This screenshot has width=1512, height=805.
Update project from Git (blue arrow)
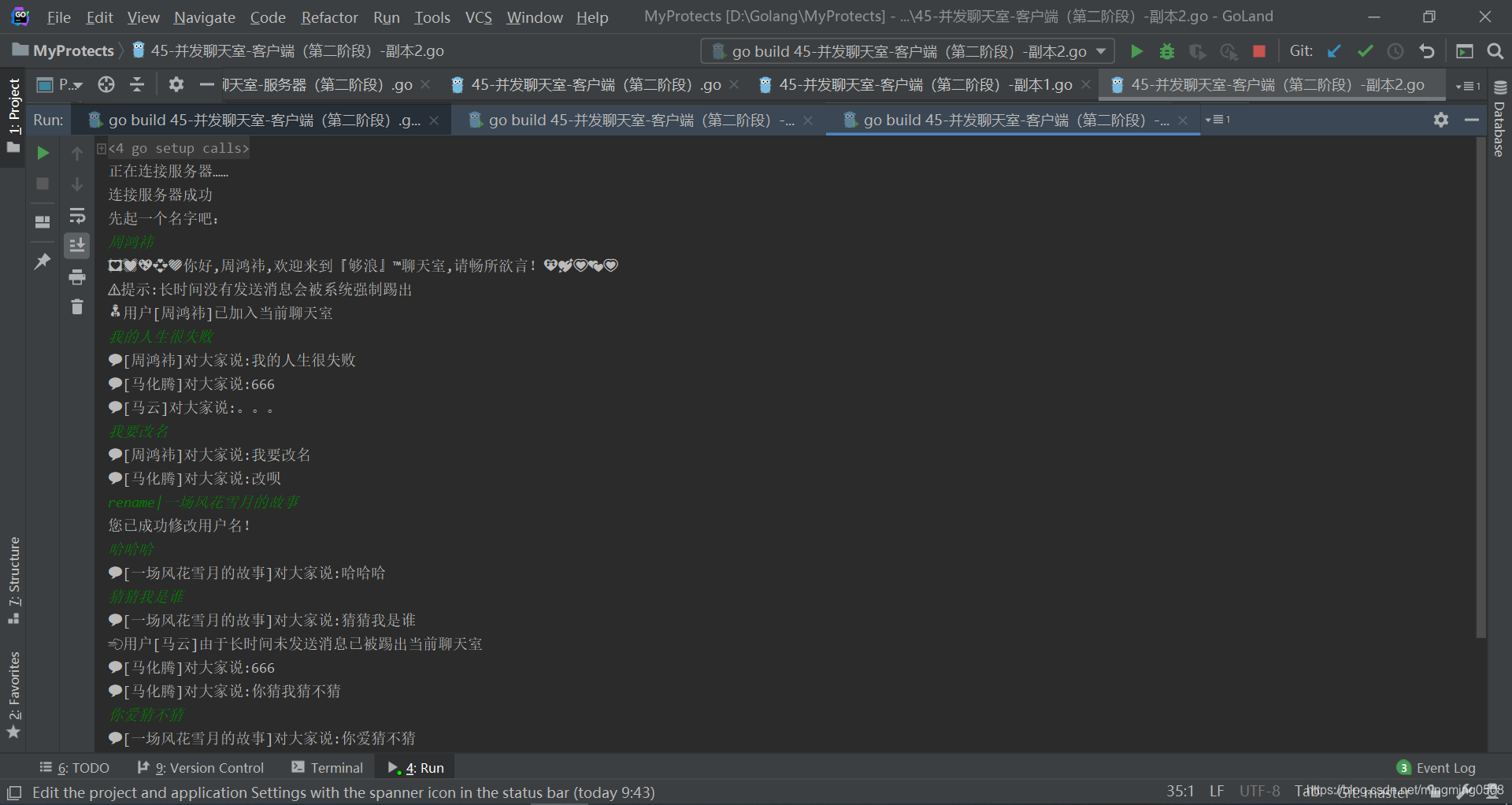tap(1334, 51)
